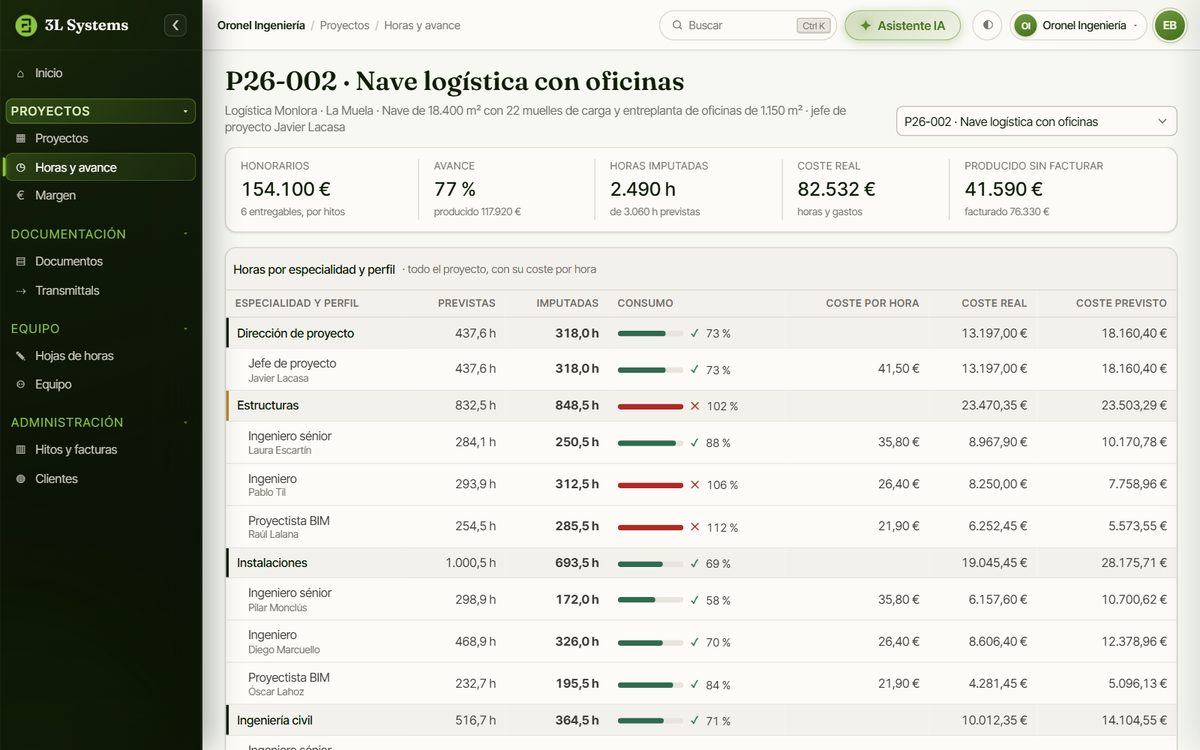Viewport: 1200px width, 750px height.
Task: Select Horas y avance in the sidebar
Action: point(100,167)
